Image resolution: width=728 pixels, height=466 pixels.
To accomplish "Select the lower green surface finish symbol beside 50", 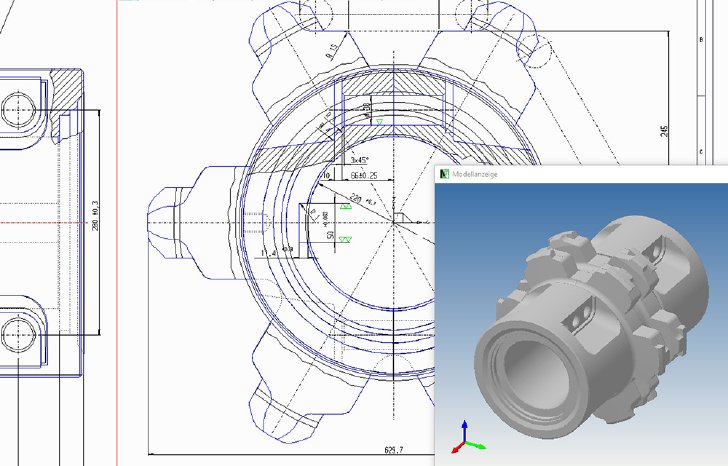I will [345, 239].
